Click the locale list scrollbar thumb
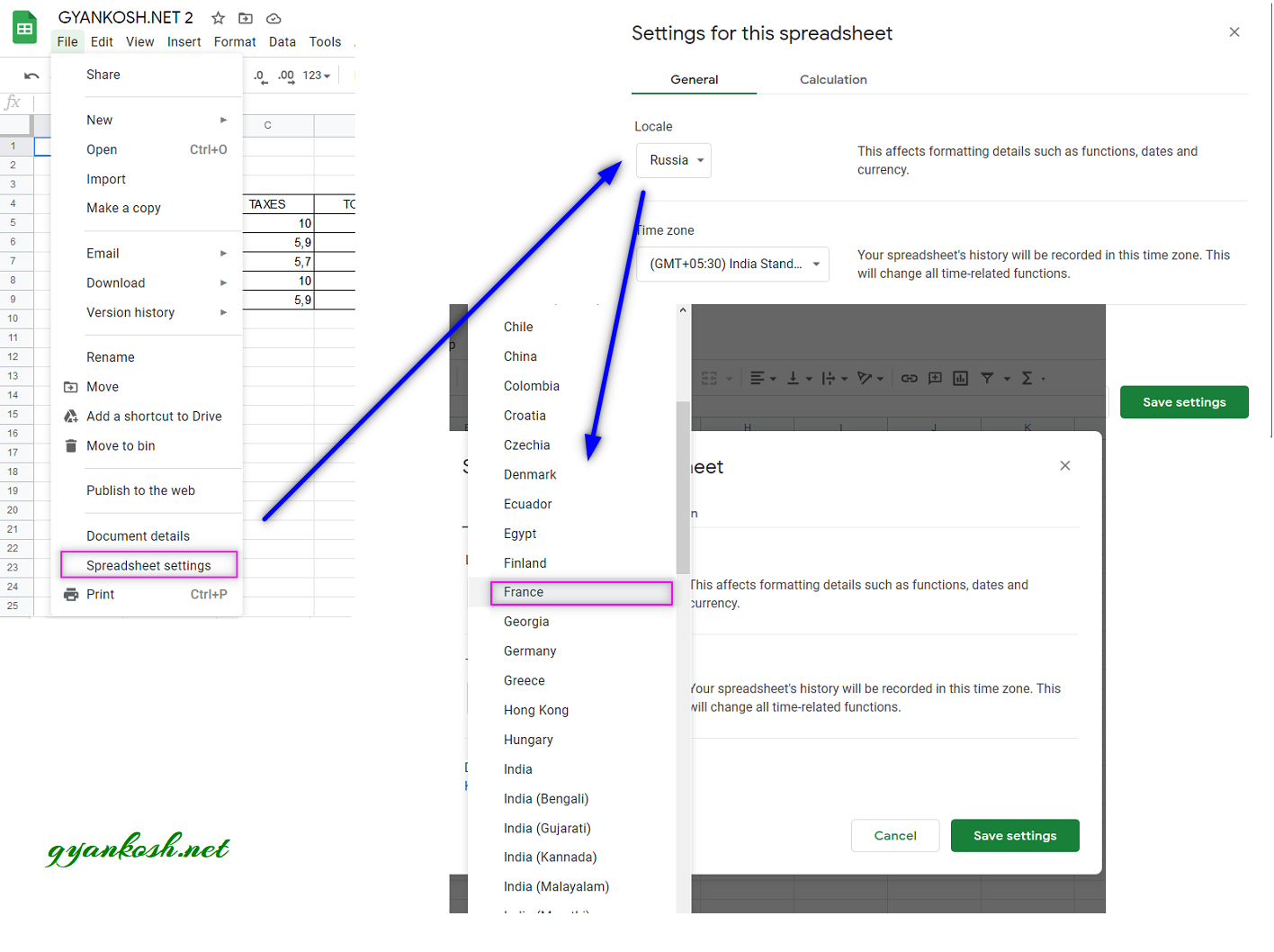The height and width of the screenshot is (952, 1274). [683, 487]
